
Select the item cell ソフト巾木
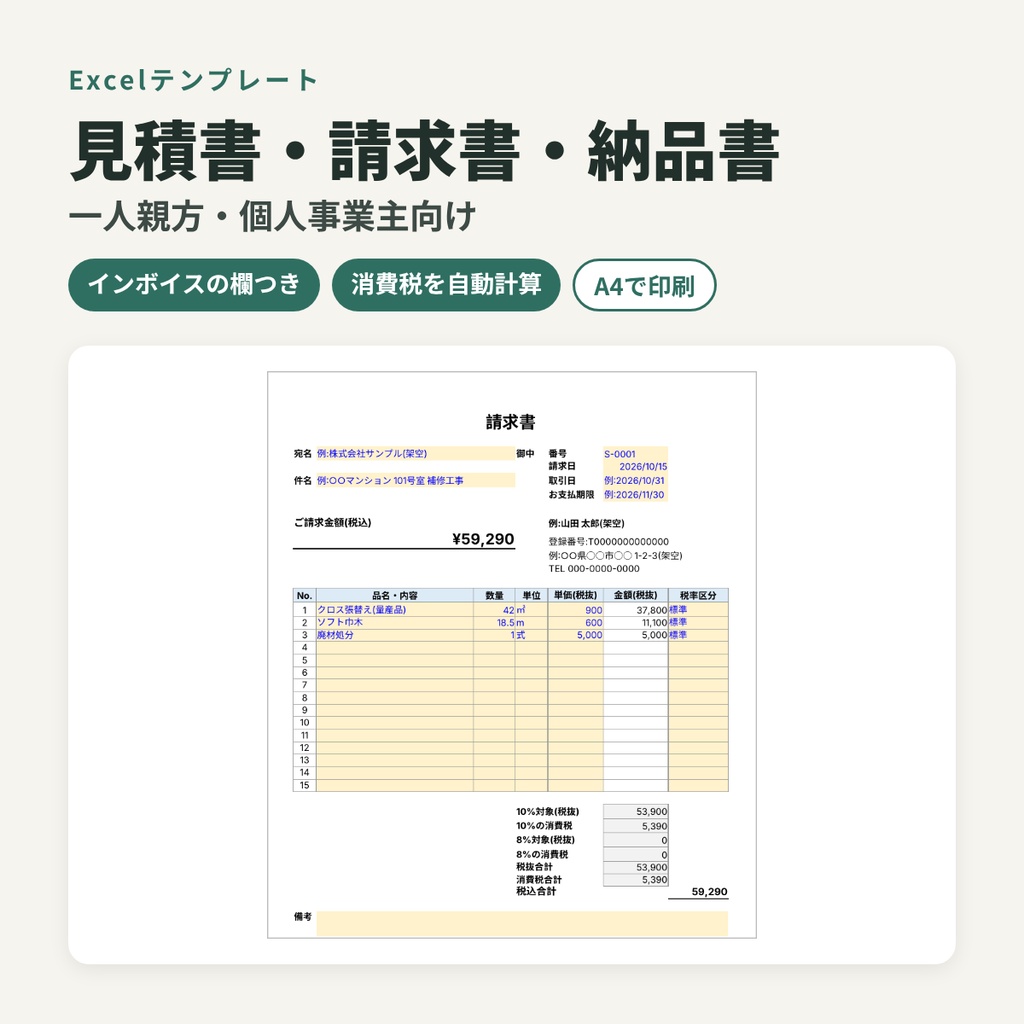coord(394,622)
